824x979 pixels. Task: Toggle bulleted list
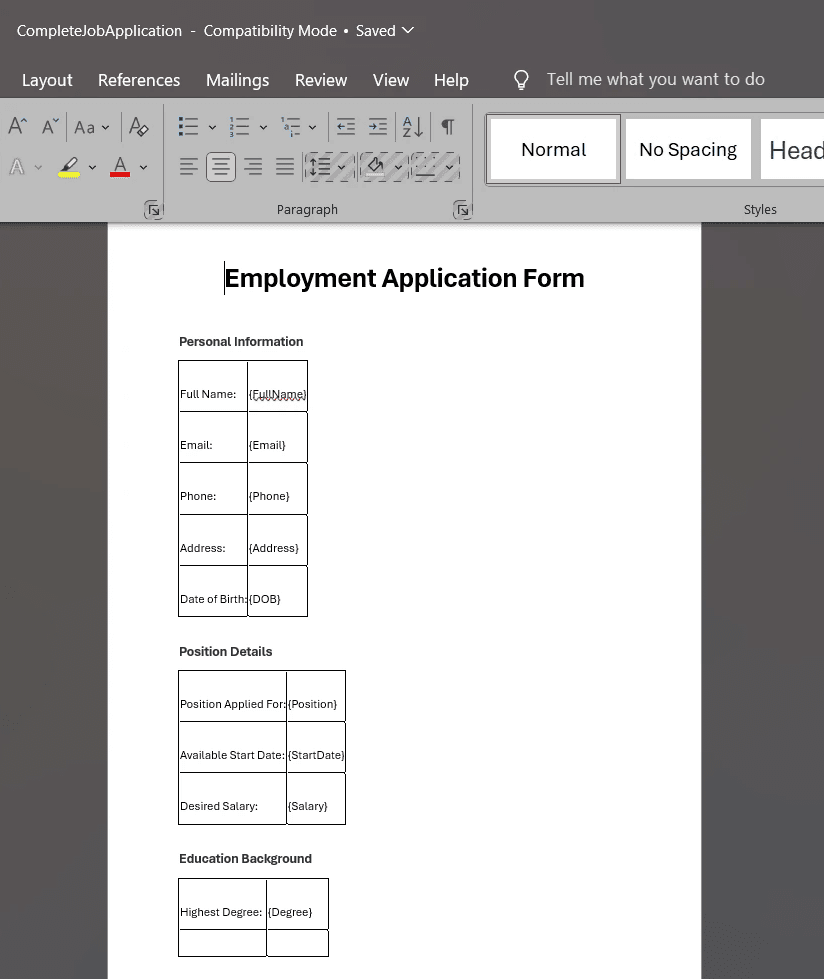[x=188, y=127]
